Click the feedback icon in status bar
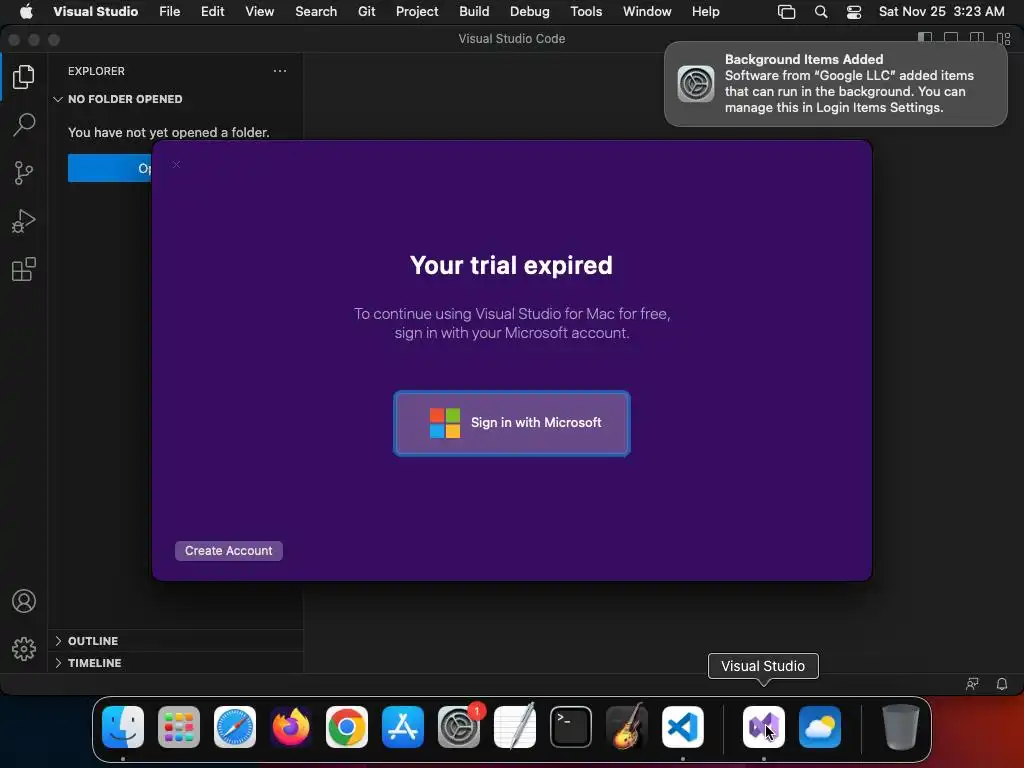The width and height of the screenshot is (1024, 768). (x=972, y=684)
